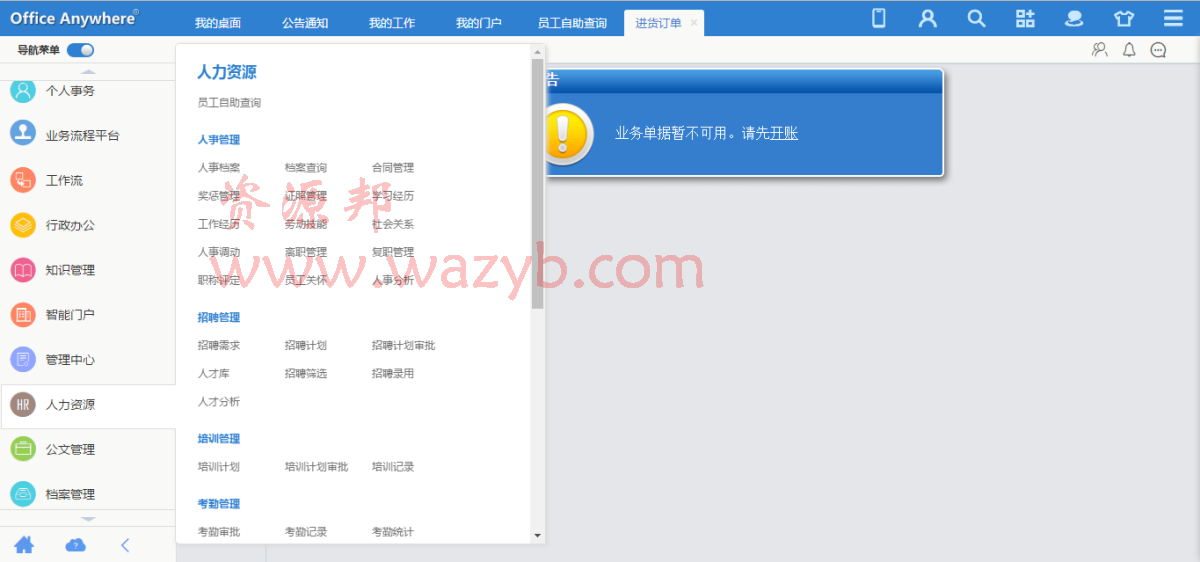Screen dimensions: 1200x562
Task: Open 档案查询 menu entry
Action: [x=306, y=168]
